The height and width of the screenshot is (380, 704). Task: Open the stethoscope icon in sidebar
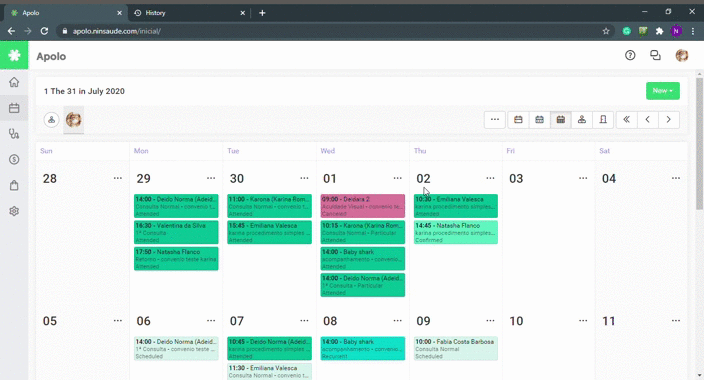tap(14, 134)
